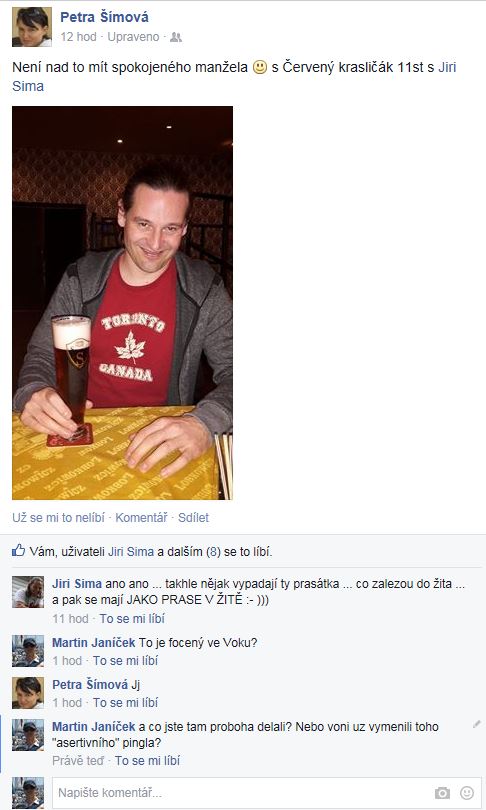Click the thumbs-up likes icon
Viewport: 486px width, 810px height.
click(x=19, y=551)
